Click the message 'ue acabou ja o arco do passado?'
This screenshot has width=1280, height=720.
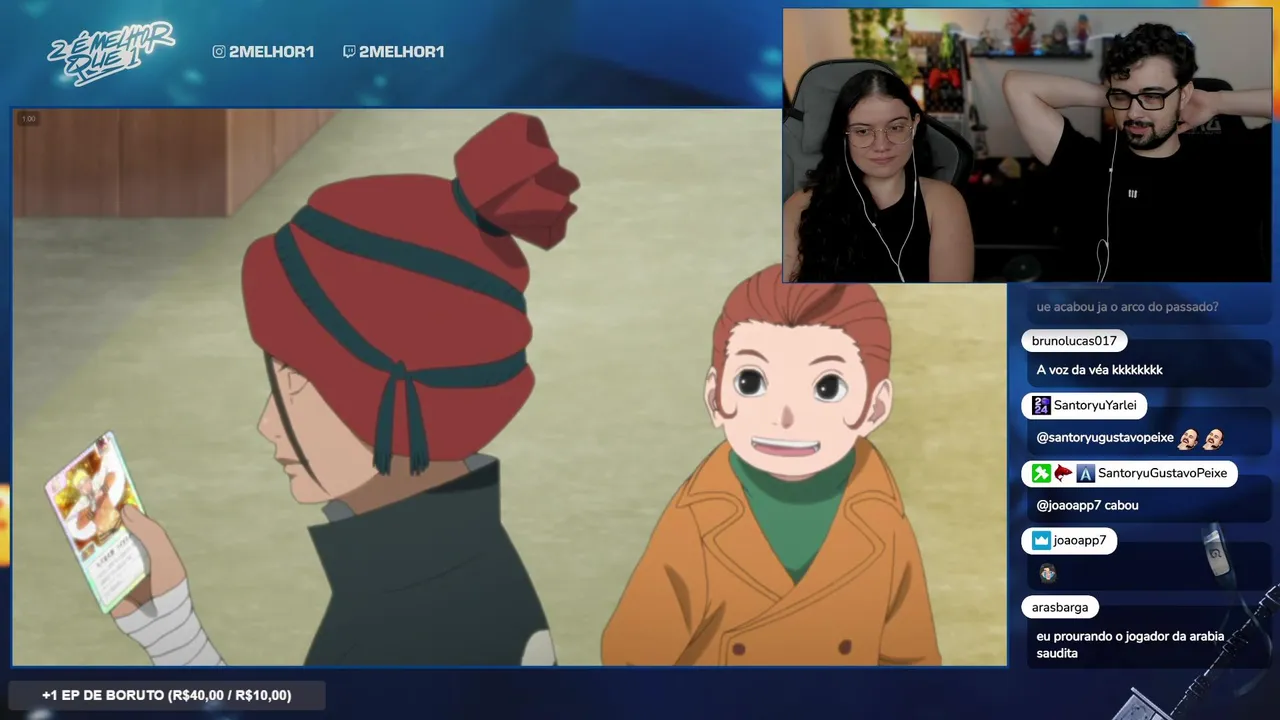coord(1127,307)
